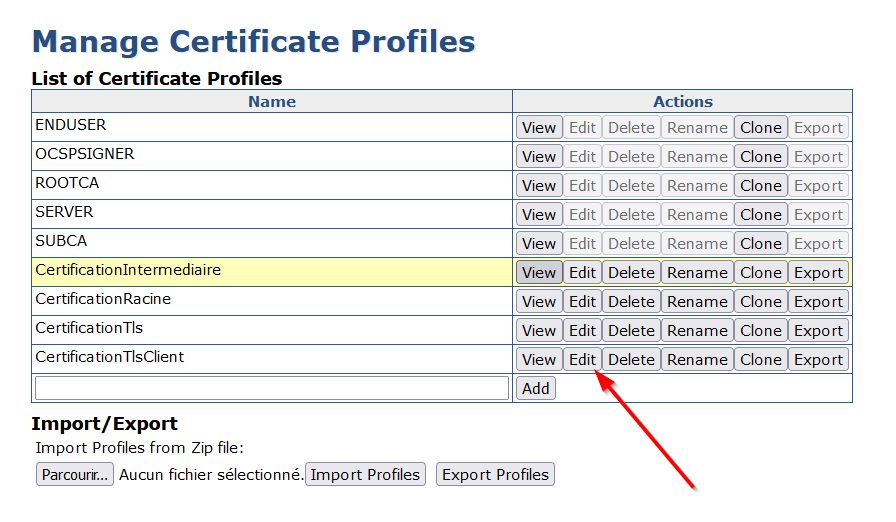Open the Parcourir file browser
896x522 pixels.
click(75, 474)
